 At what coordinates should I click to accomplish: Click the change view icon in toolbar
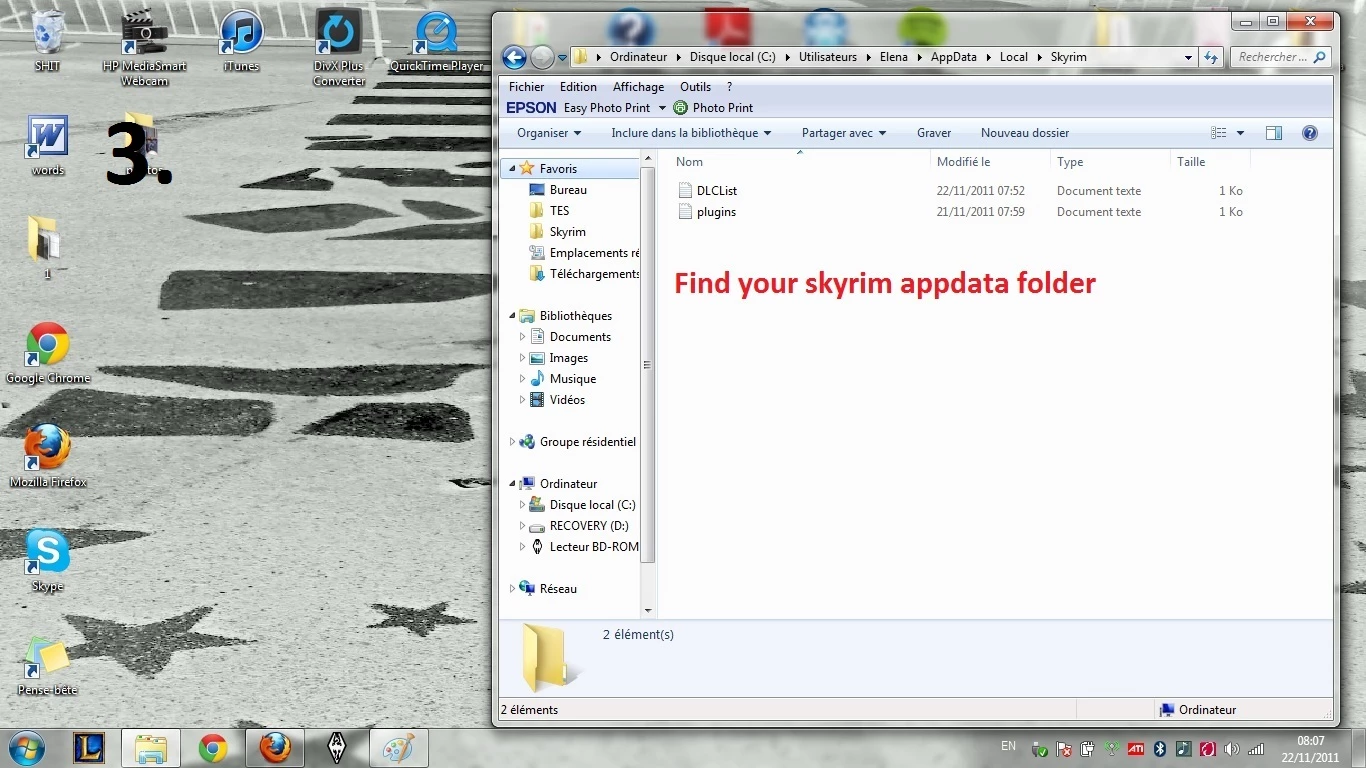pos(1218,133)
